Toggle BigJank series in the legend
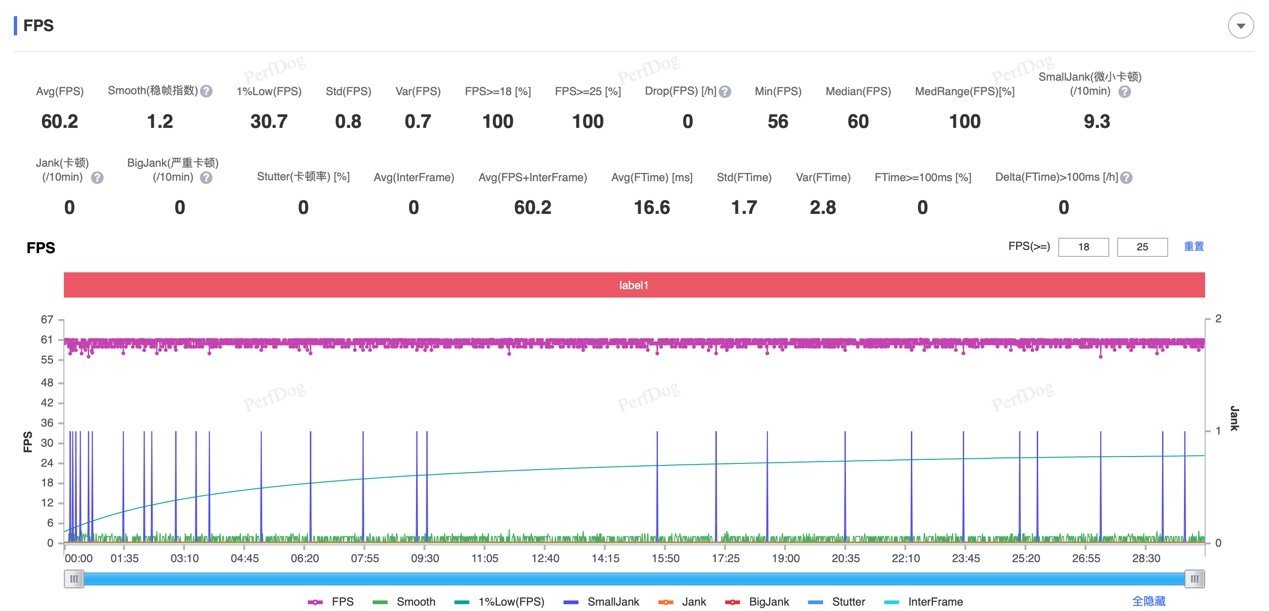1269x611 pixels. coord(755,602)
